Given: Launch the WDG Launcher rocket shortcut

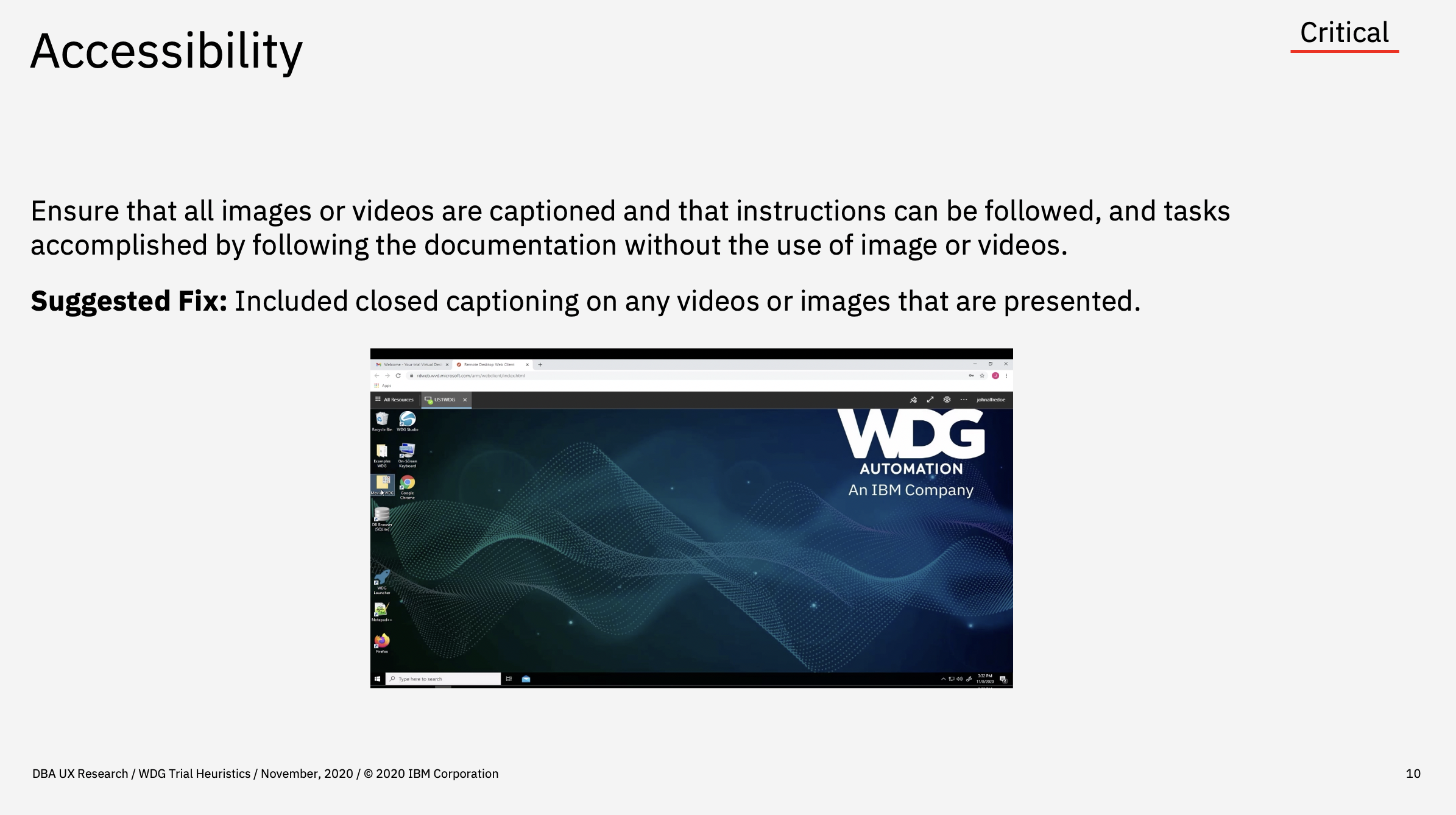Looking at the screenshot, I should coord(382,582).
